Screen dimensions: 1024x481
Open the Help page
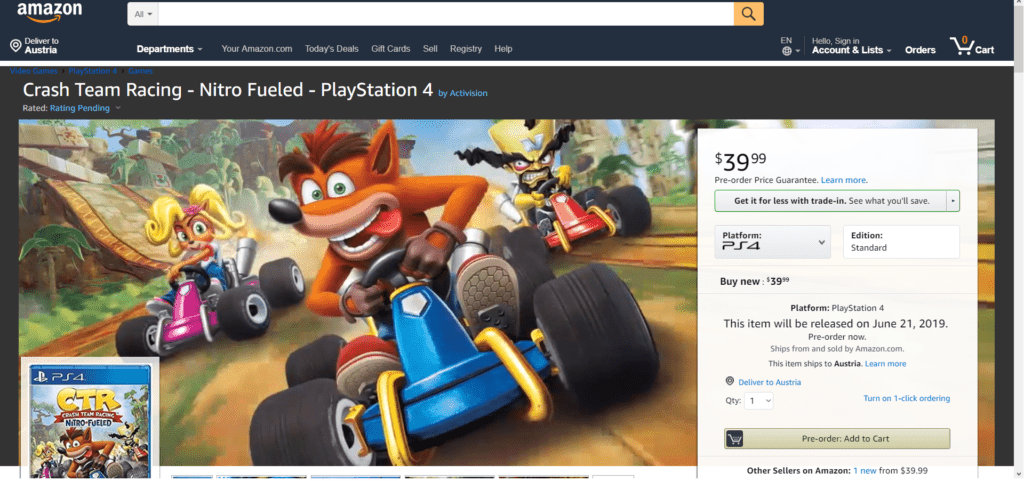pos(503,49)
